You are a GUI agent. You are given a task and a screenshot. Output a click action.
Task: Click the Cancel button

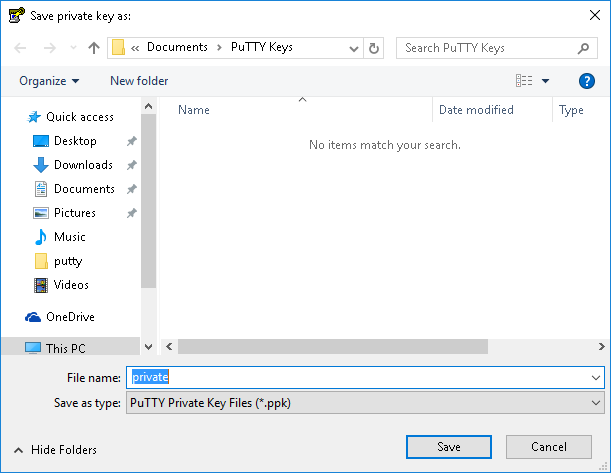click(x=549, y=447)
